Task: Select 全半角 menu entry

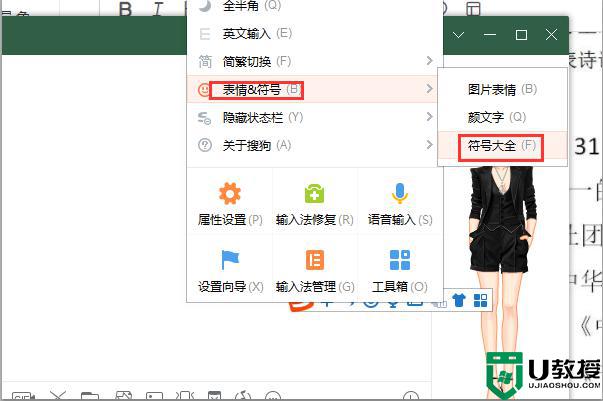Action: [x=315, y=5]
